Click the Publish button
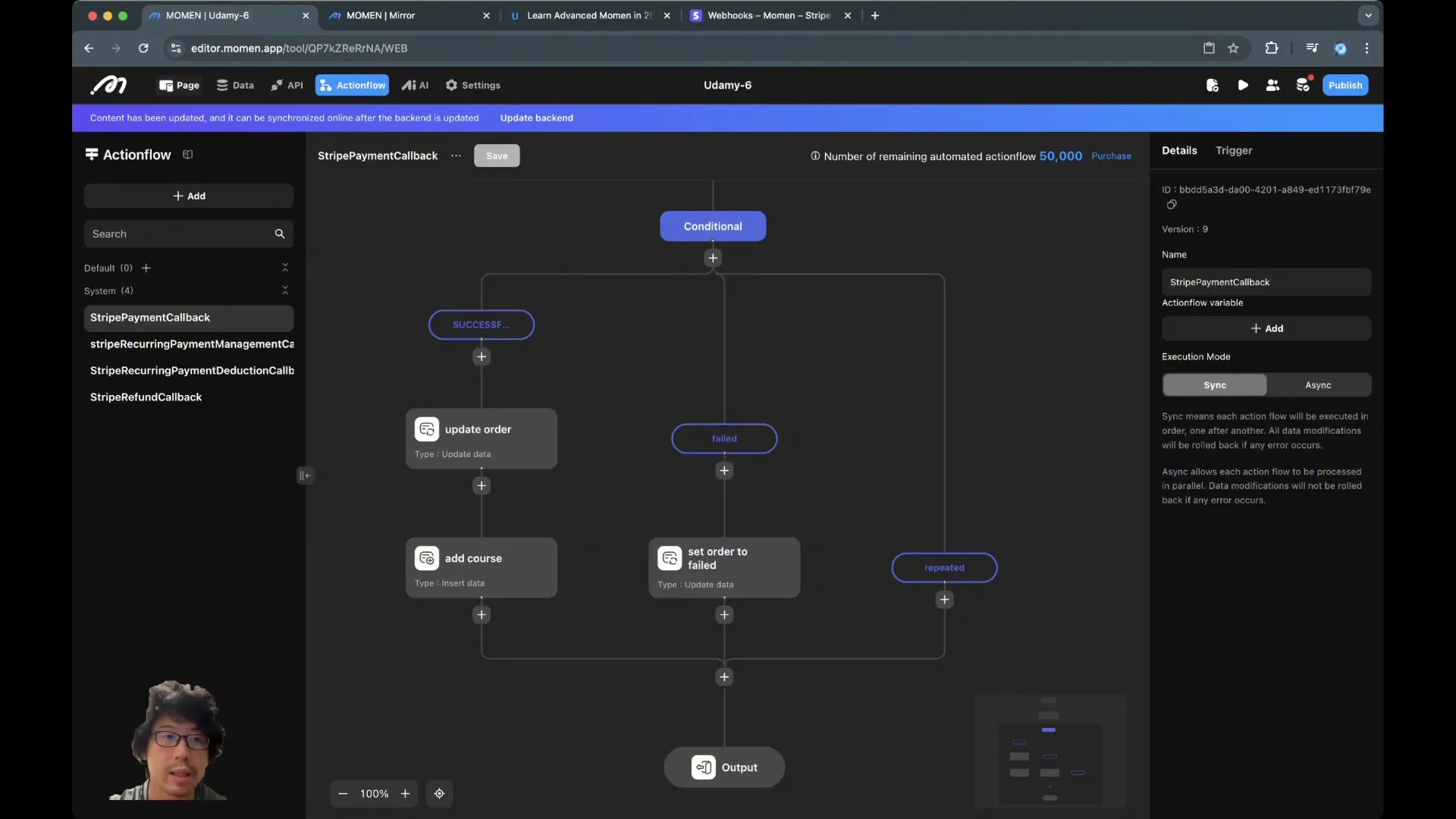The height and width of the screenshot is (819, 1456). [x=1345, y=86]
